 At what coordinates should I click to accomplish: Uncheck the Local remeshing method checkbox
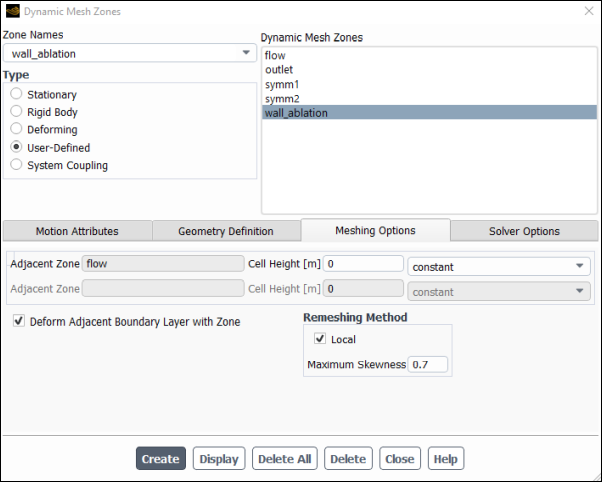pos(320,338)
